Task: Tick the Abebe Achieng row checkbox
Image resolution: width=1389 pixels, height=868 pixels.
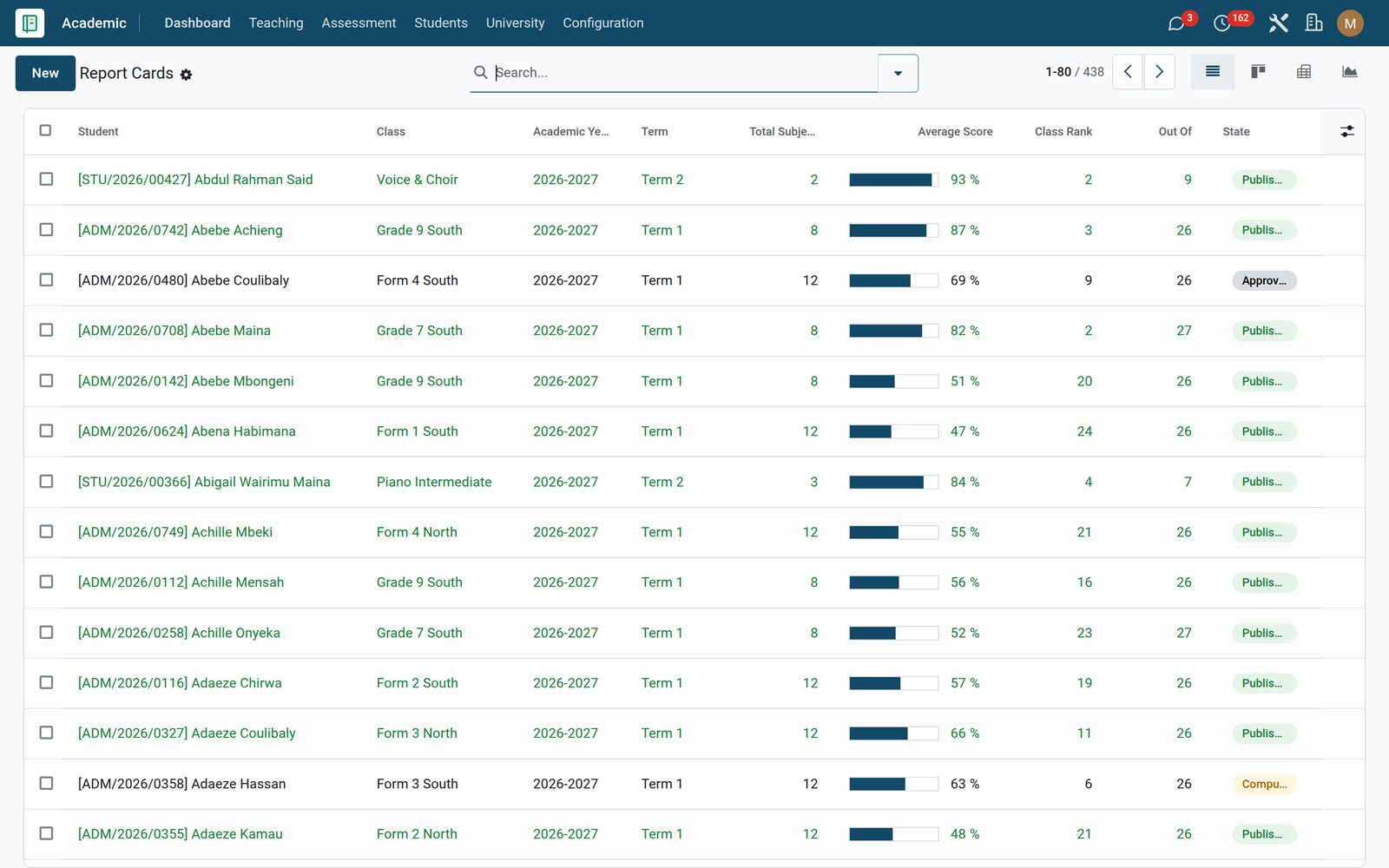Action: pos(46,229)
